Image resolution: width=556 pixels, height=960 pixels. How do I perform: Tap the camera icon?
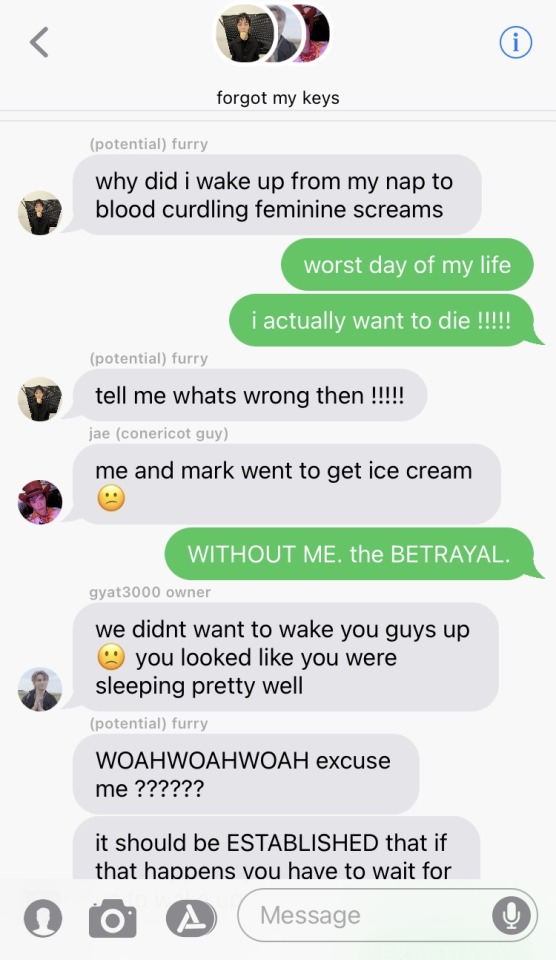click(x=113, y=918)
